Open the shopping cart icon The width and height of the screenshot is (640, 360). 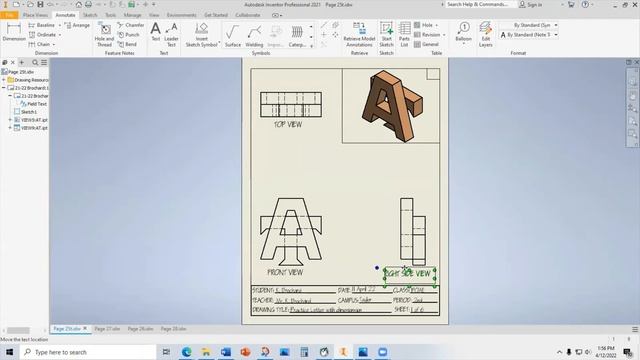[571, 4]
